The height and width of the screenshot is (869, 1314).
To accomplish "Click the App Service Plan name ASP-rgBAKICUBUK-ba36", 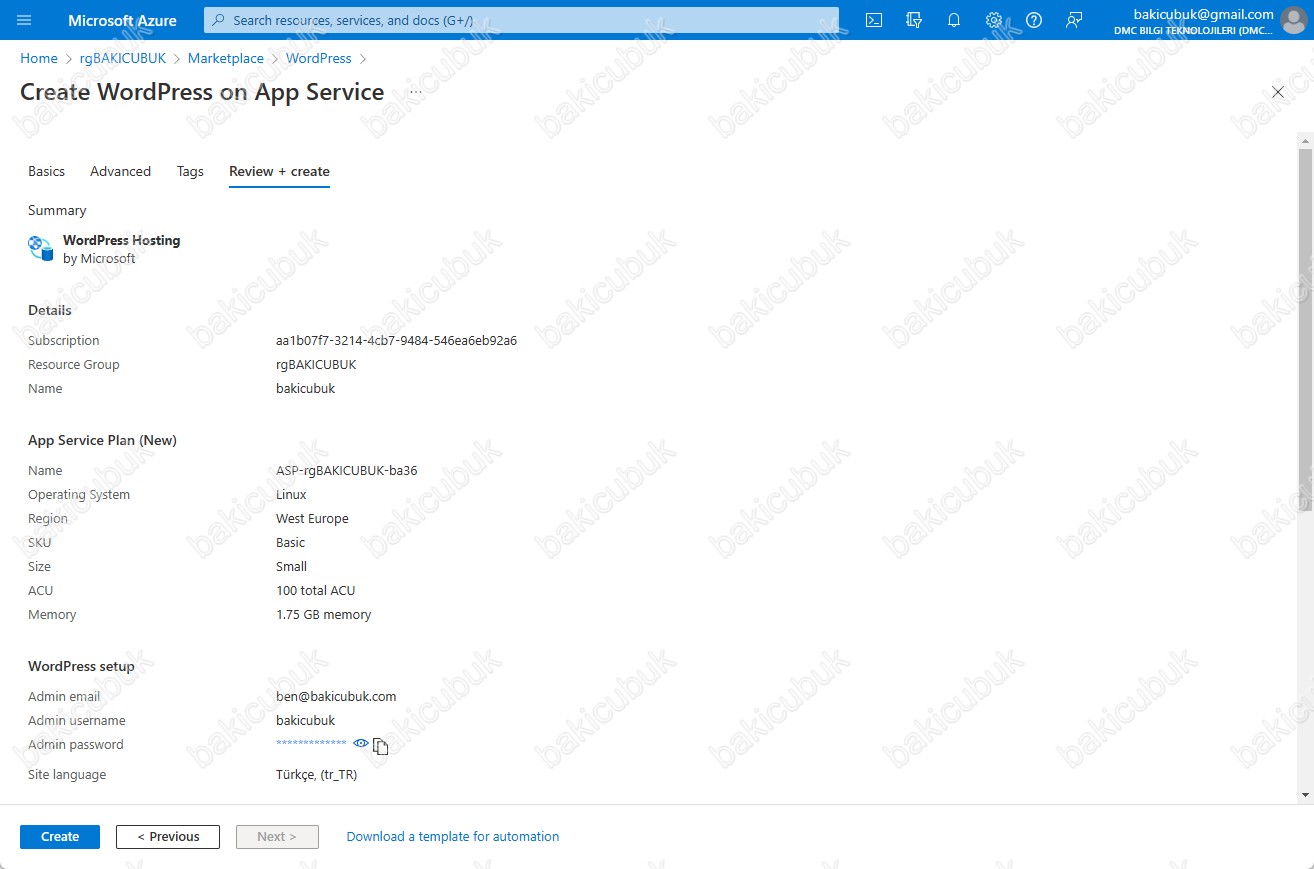I will point(347,471).
